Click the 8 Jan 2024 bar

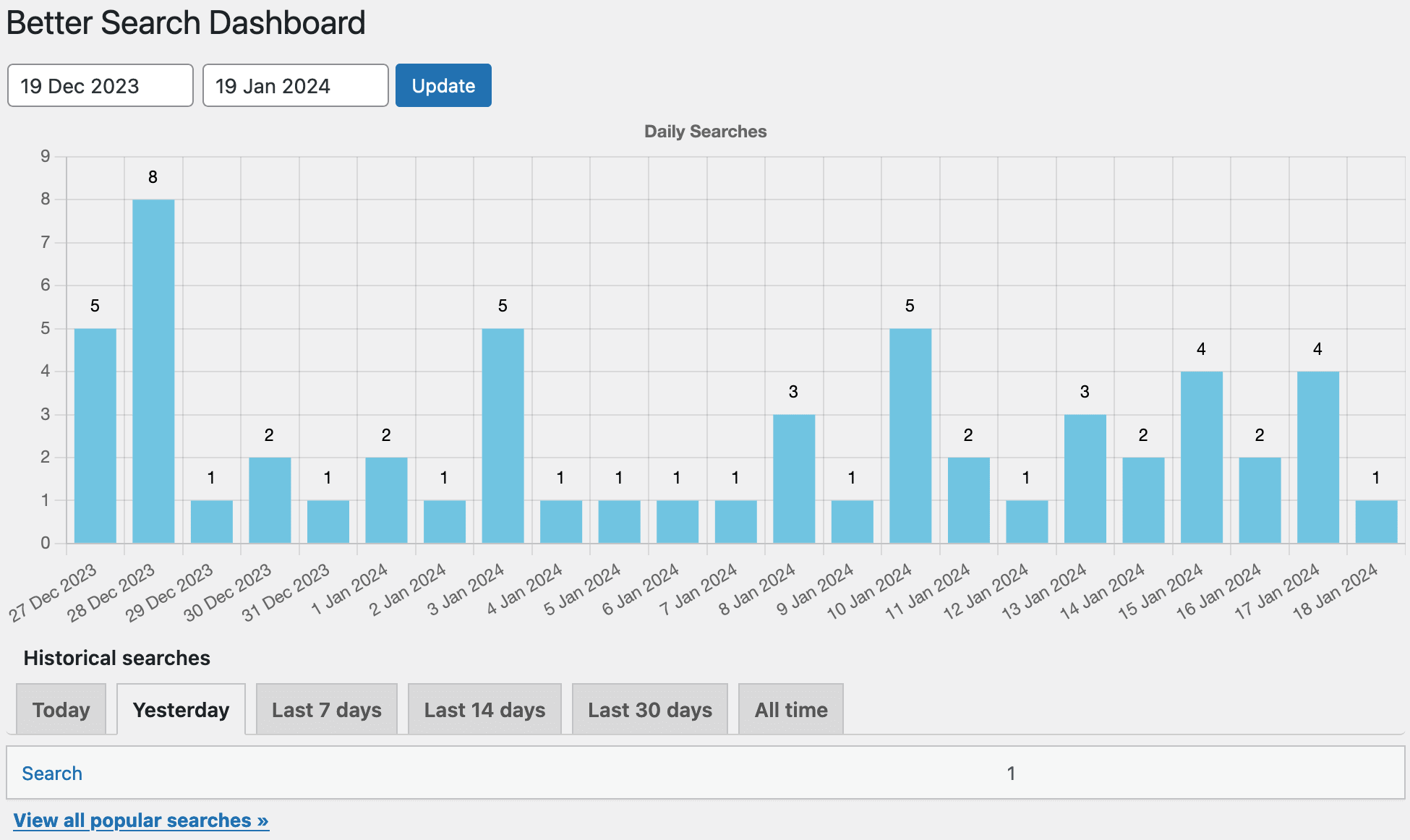pyautogui.click(x=794, y=479)
